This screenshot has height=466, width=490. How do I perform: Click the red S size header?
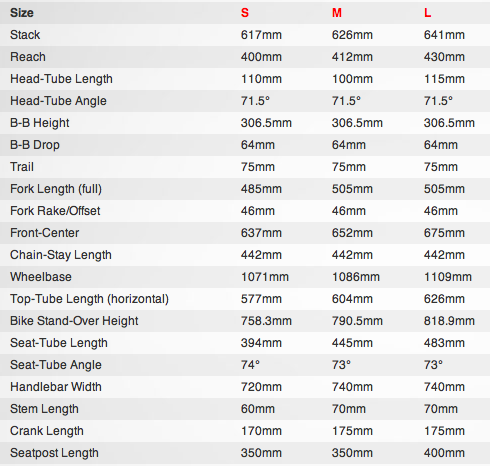point(245,13)
